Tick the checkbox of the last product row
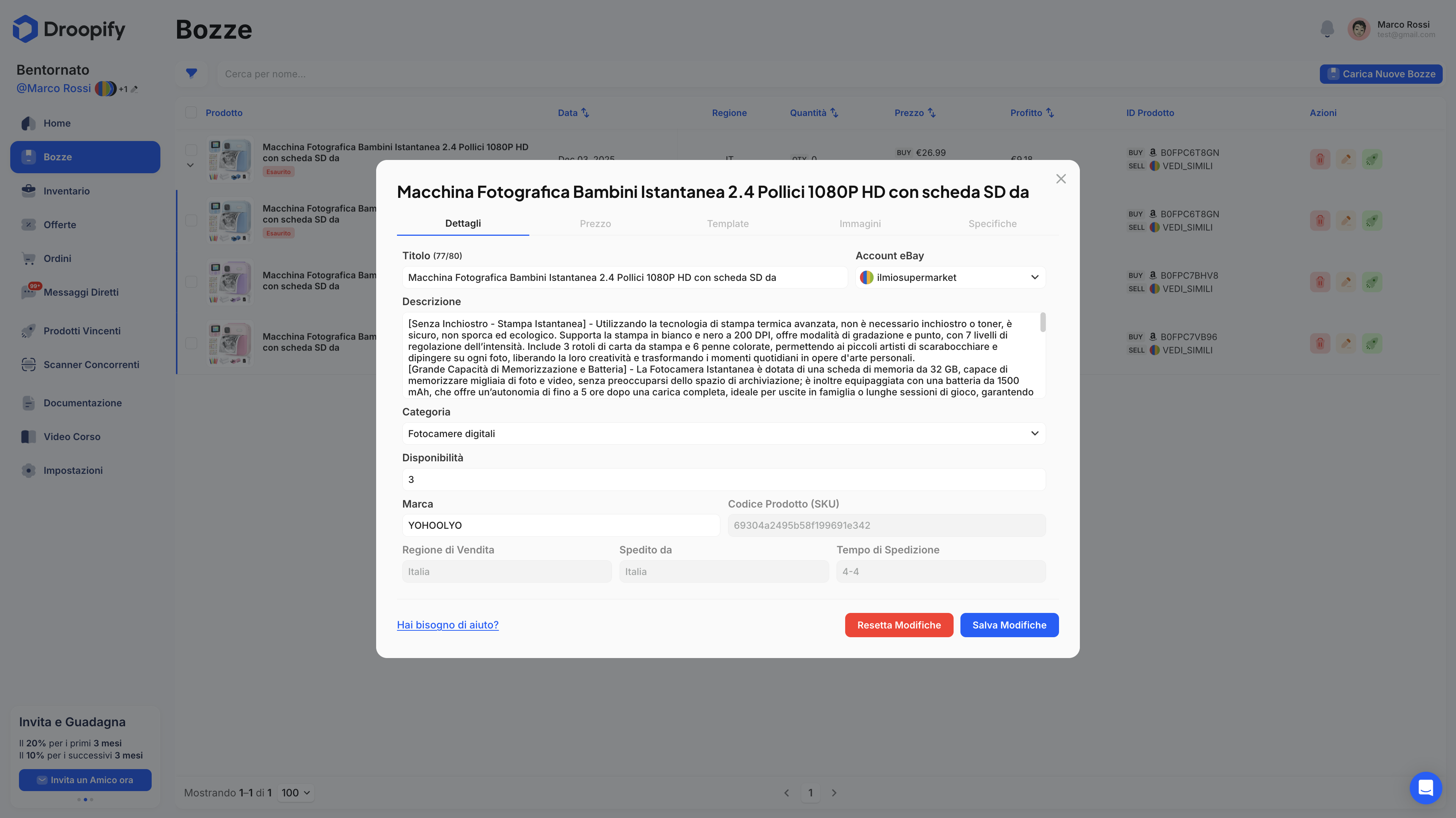Screen dimensions: 1456x818 (191, 343)
